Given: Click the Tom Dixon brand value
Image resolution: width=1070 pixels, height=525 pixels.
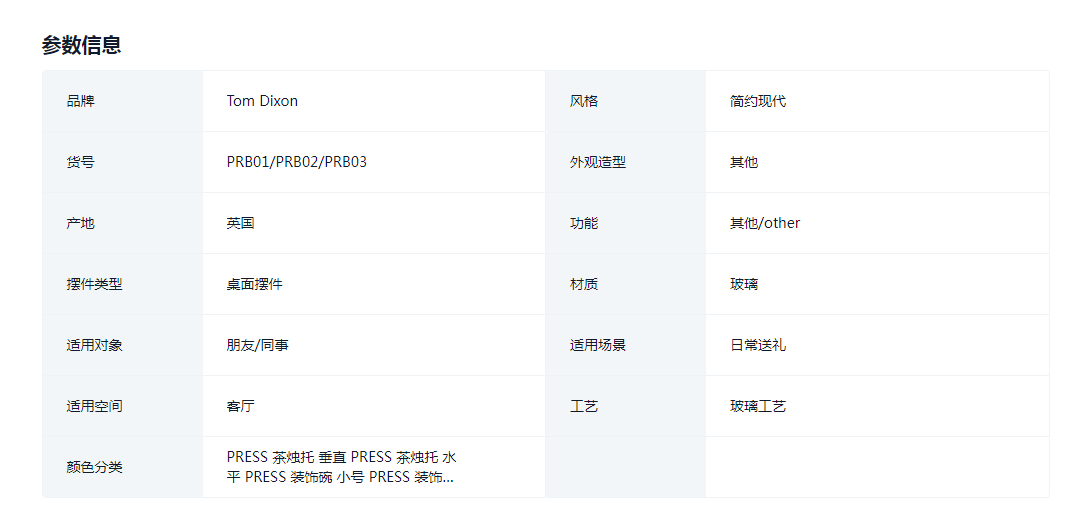Looking at the screenshot, I should (x=262, y=101).
